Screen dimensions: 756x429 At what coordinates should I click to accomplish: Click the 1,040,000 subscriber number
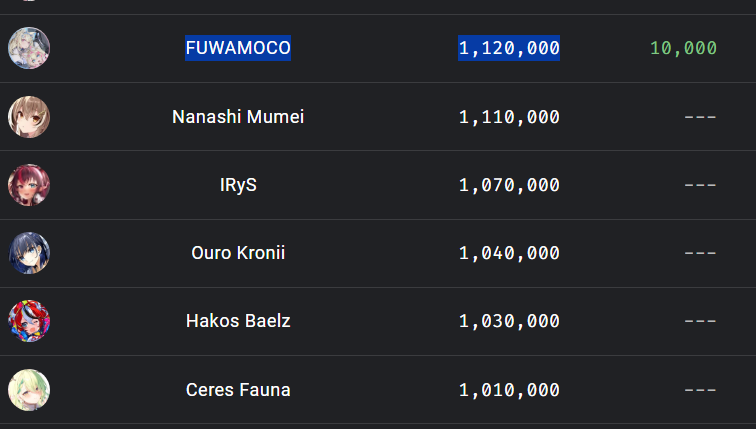(509, 253)
